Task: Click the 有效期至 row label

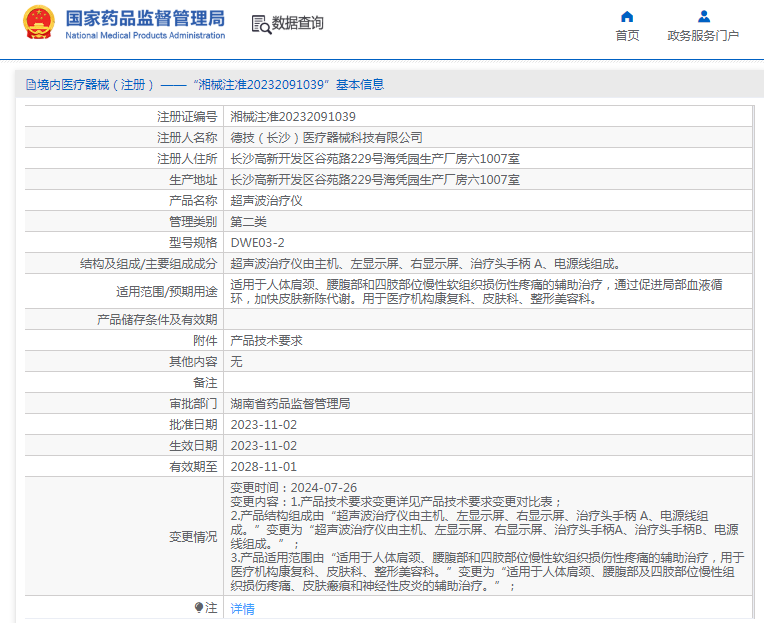Action: pos(193,467)
